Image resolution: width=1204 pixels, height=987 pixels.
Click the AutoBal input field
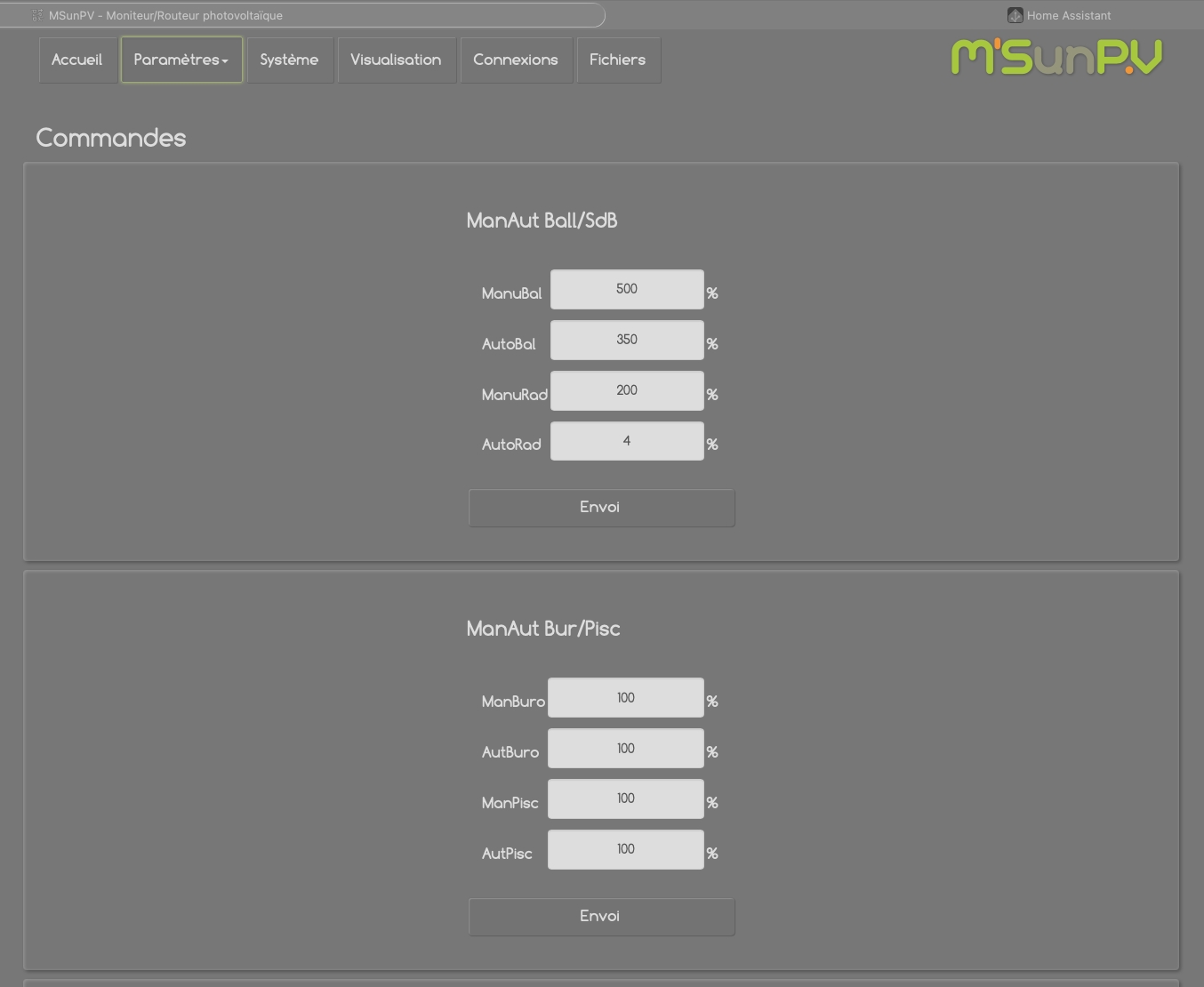(627, 340)
